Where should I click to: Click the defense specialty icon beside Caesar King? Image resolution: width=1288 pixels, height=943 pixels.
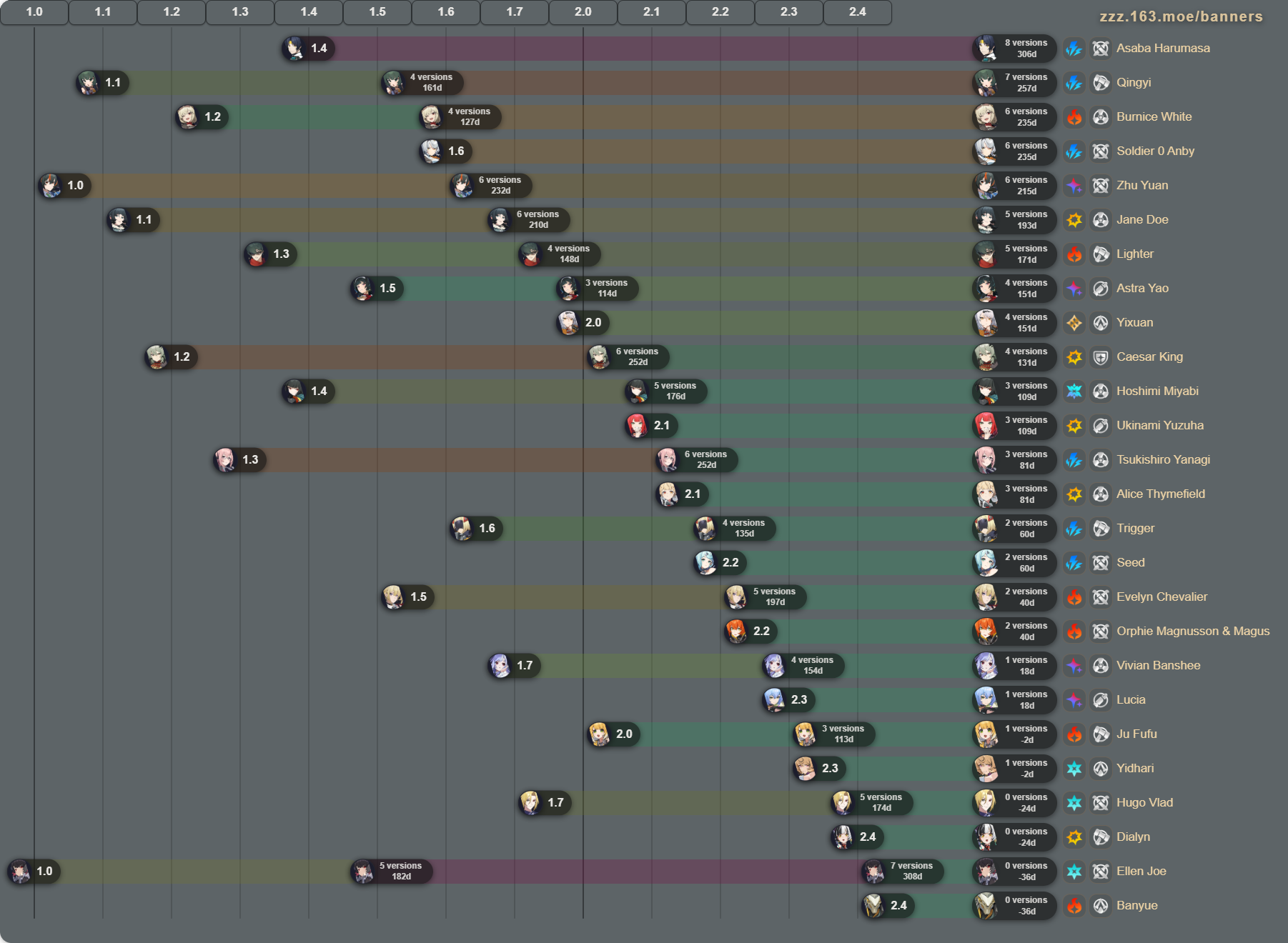pyautogui.click(x=1101, y=357)
